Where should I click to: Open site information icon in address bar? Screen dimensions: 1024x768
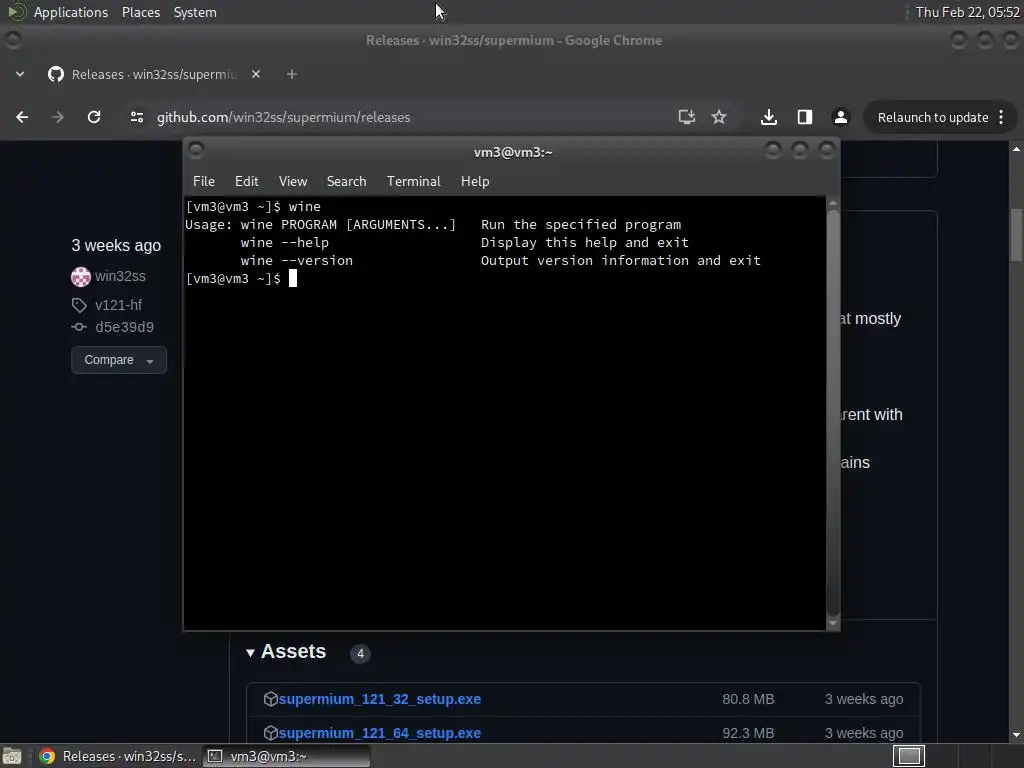[136, 117]
